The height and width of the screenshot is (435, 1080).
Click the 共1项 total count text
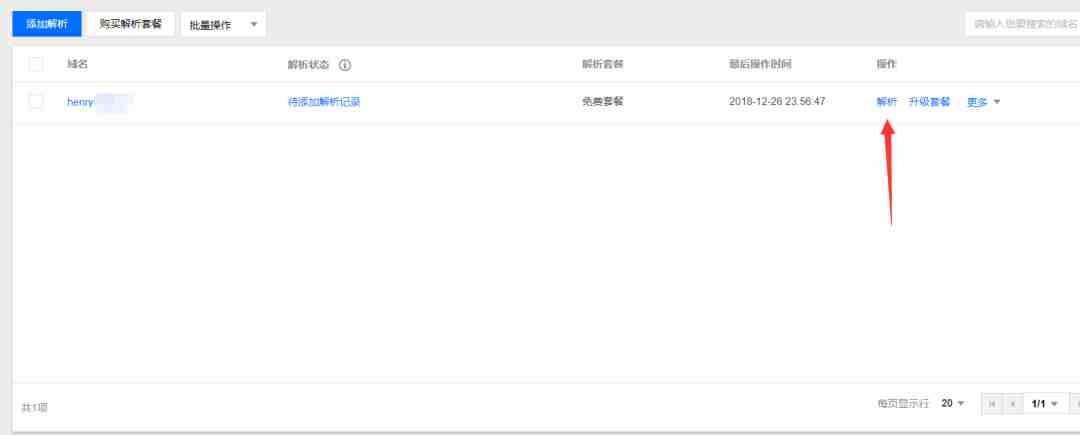pyautogui.click(x=34, y=407)
